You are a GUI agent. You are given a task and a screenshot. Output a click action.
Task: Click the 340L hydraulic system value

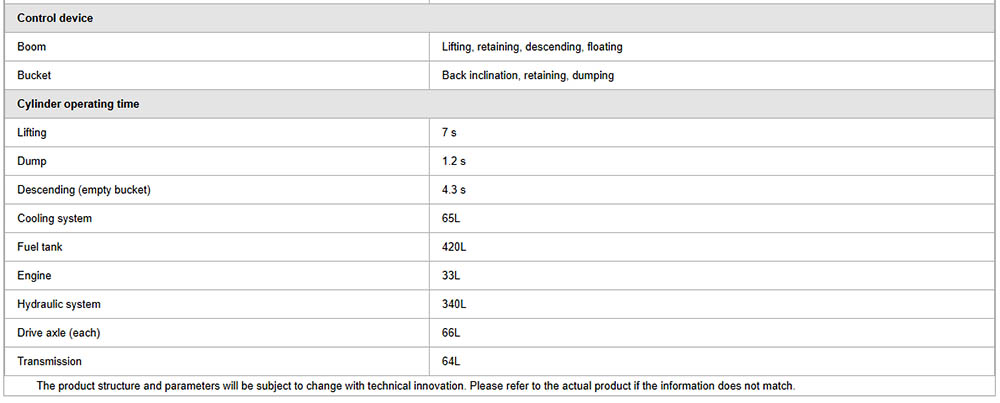(454, 304)
